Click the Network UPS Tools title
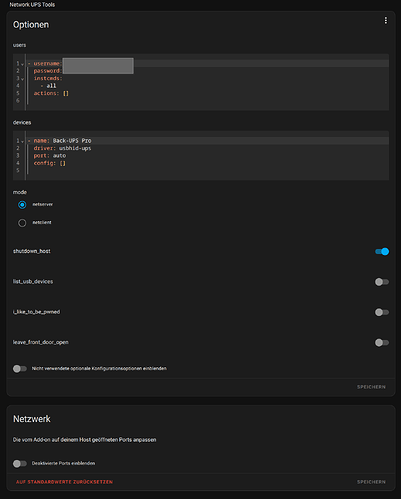 tap(32, 5)
